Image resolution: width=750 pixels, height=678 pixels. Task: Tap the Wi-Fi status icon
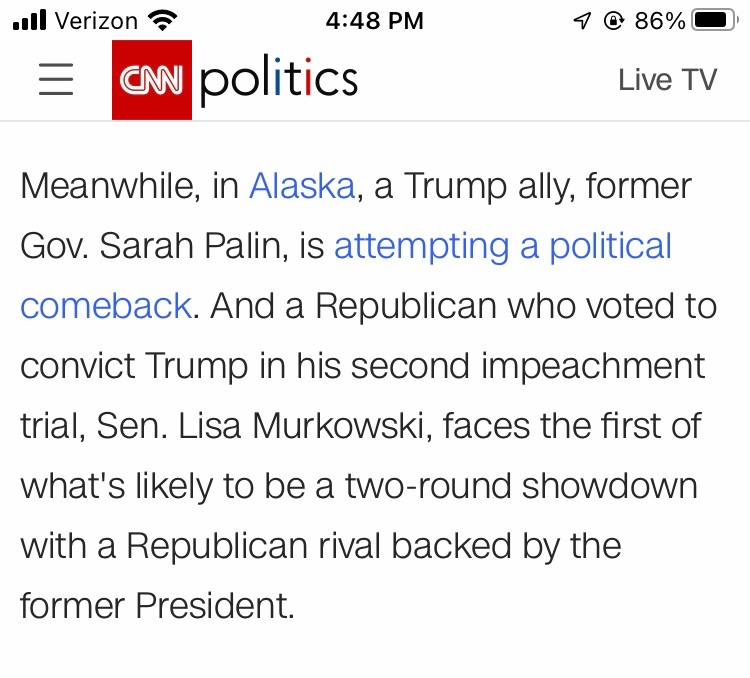(160, 20)
